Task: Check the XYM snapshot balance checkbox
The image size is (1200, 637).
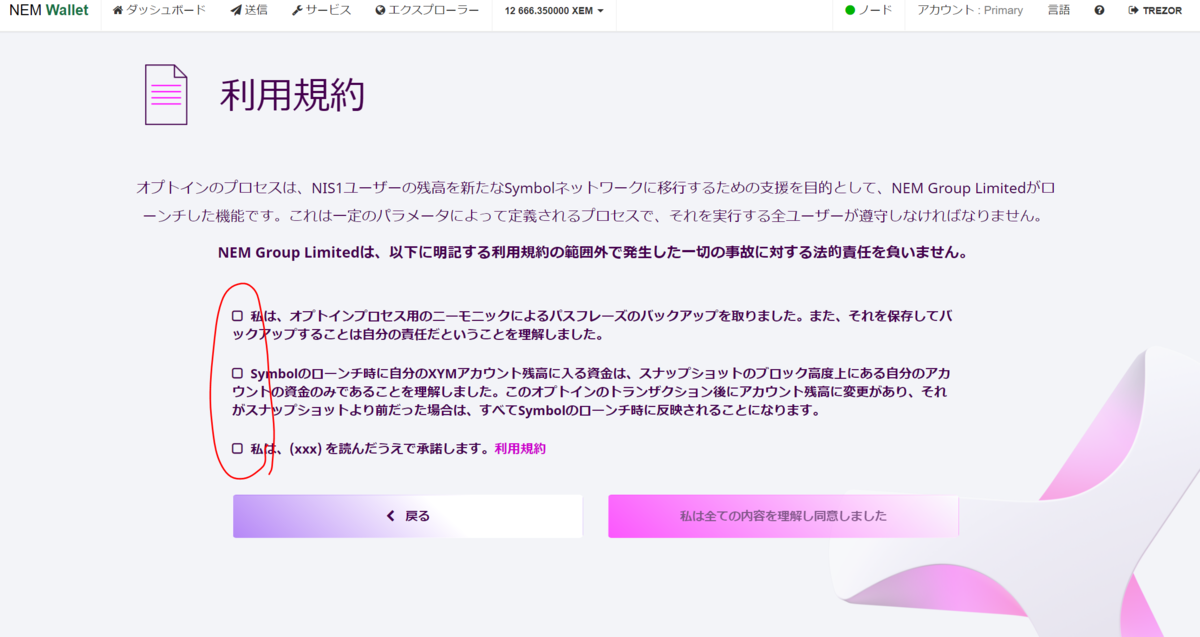Action: click(238, 373)
